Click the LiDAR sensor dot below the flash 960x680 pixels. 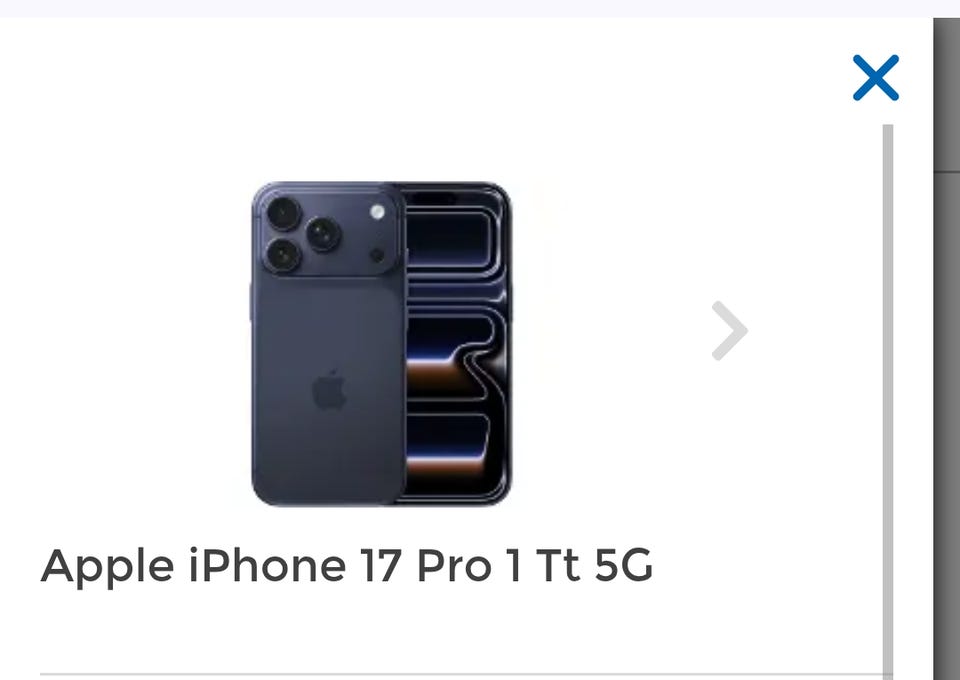point(377,255)
